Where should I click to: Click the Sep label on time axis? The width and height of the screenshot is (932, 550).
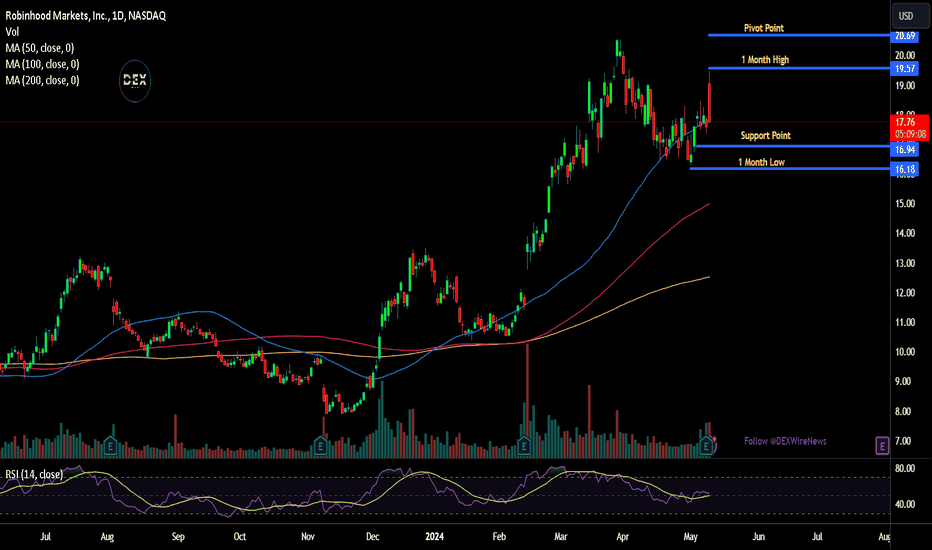click(x=178, y=537)
